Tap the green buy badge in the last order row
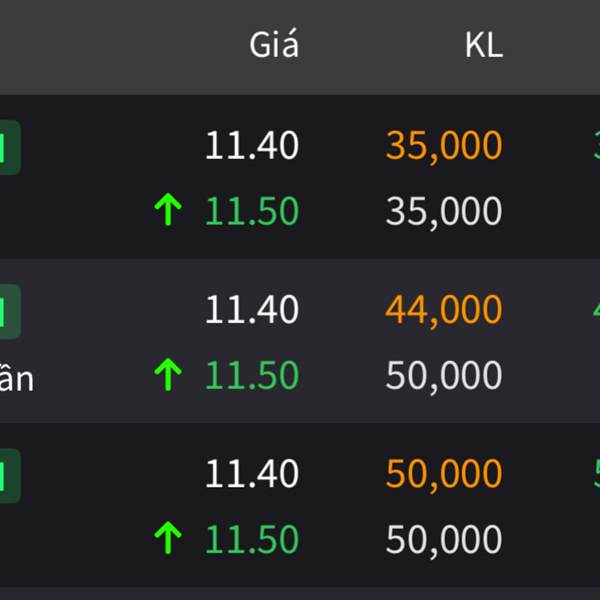 click(10, 476)
